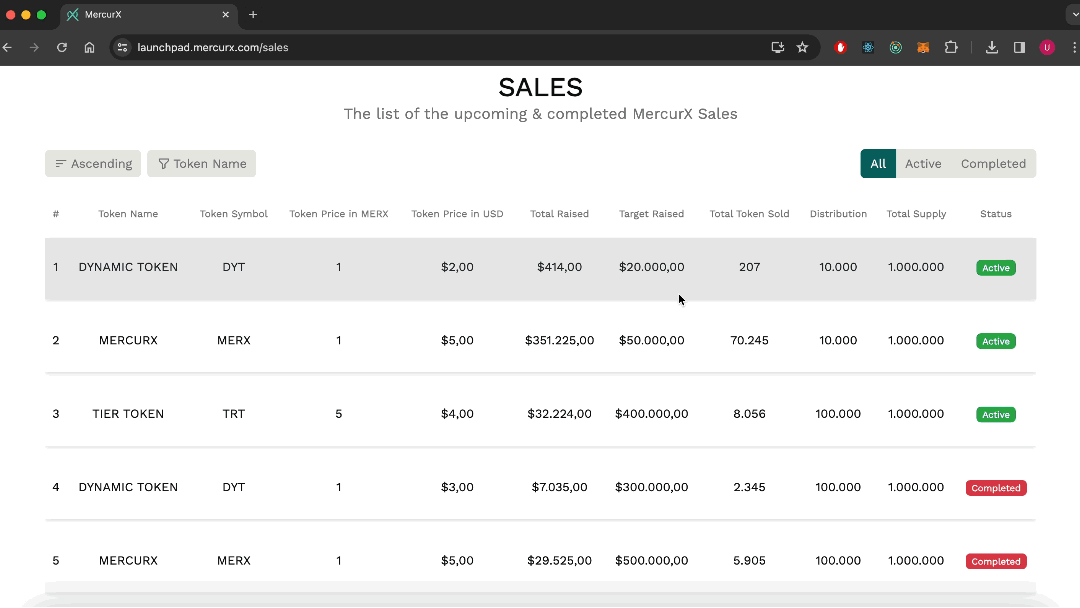This screenshot has height=608, width=1080.
Task: Click the 8.056 tokens sold value
Action: (x=749, y=414)
